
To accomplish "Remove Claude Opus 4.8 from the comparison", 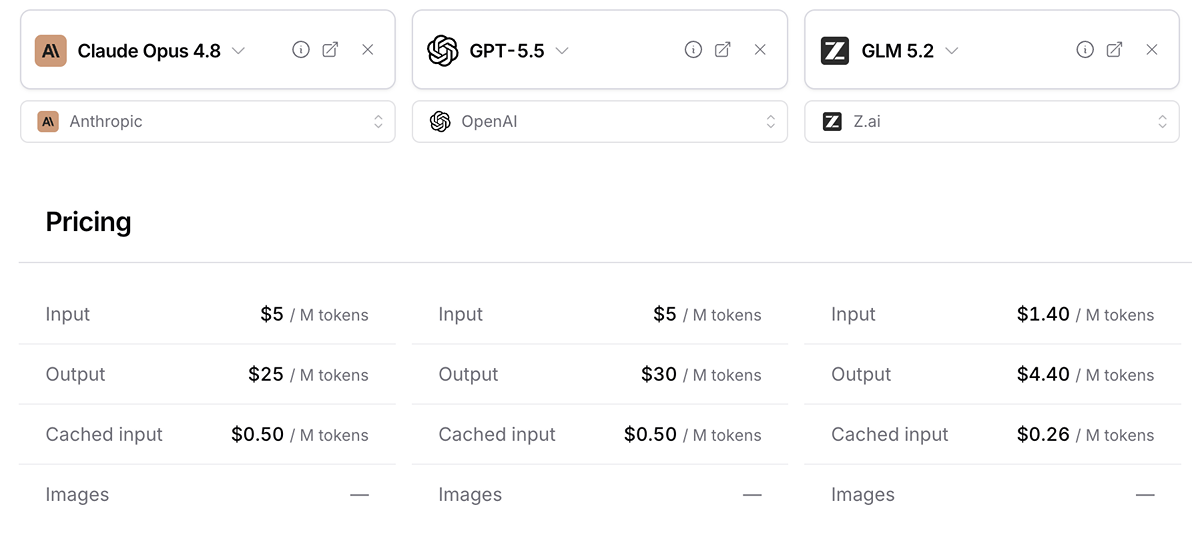I will click(x=368, y=50).
